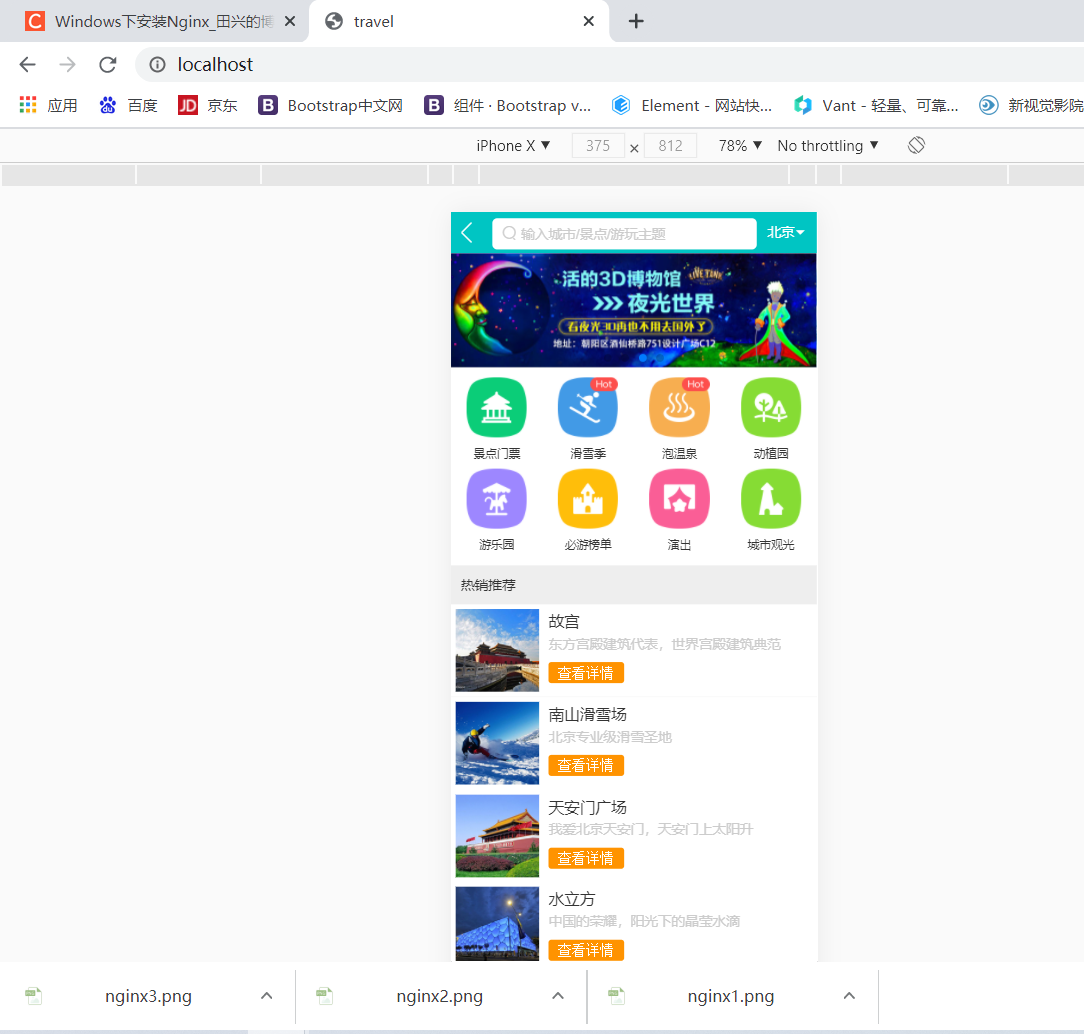Image resolution: width=1084 pixels, height=1034 pixels.
Task: Expand options for nginx1.png download
Action: [x=850, y=996]
